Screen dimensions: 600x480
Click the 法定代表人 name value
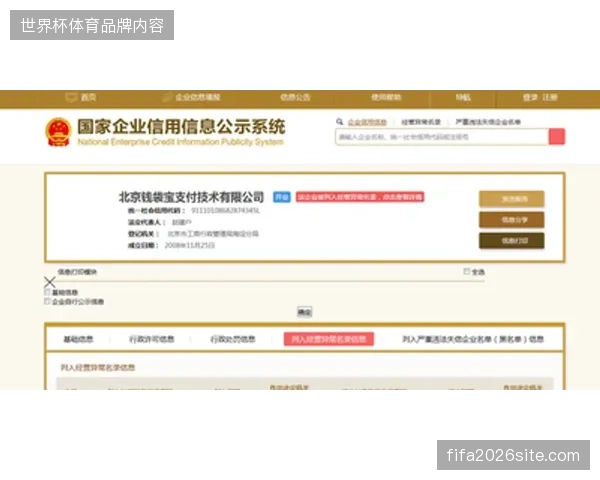tap(182, 222)
